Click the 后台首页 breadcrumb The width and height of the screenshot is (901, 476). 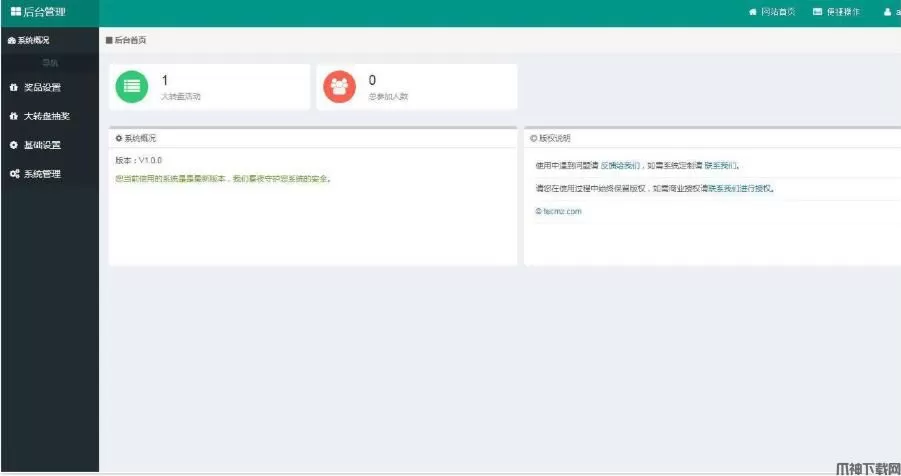[126, 40]
